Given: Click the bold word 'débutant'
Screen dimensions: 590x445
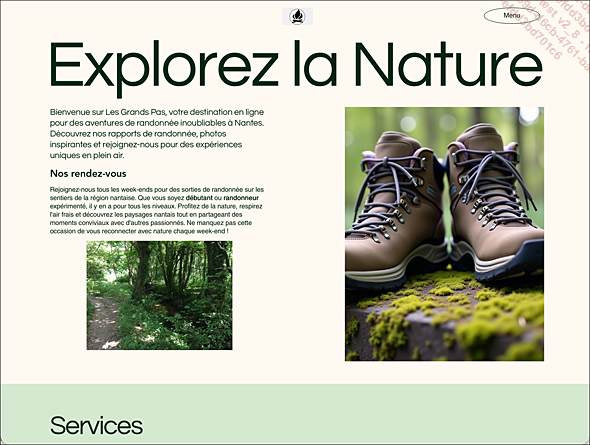Looking at the screenshot, I should click(x=199, y=198).
